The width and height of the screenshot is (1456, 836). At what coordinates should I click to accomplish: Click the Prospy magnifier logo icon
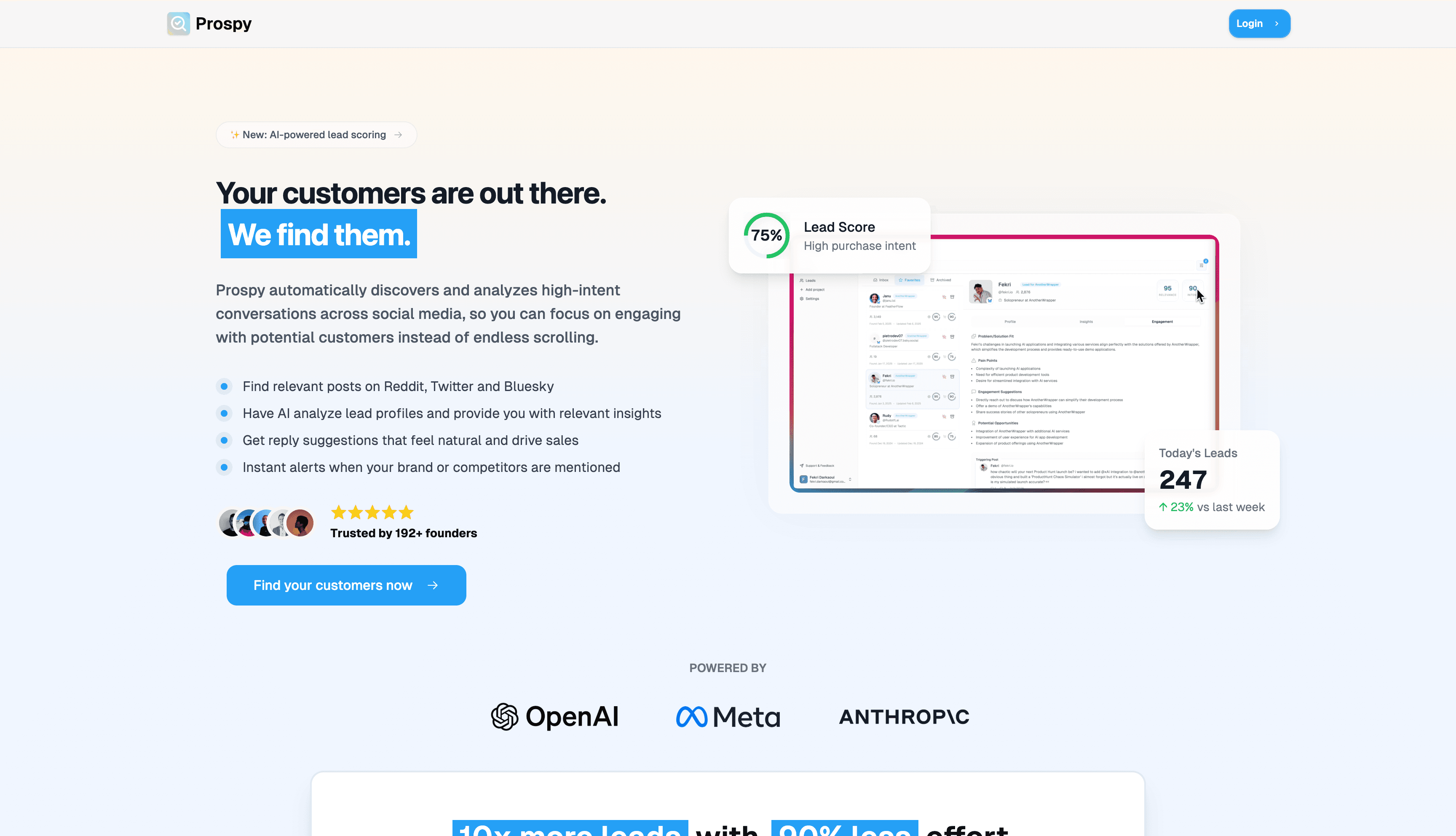(x=179, y=24)
